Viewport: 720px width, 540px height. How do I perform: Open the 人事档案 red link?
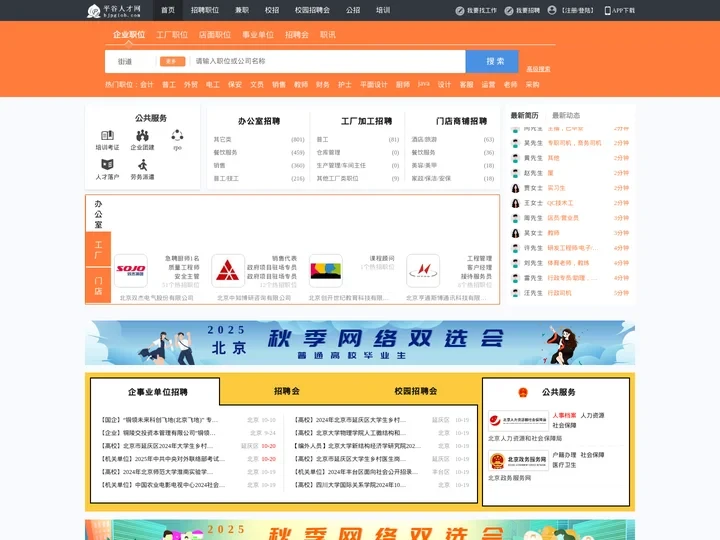click(564, 415)
